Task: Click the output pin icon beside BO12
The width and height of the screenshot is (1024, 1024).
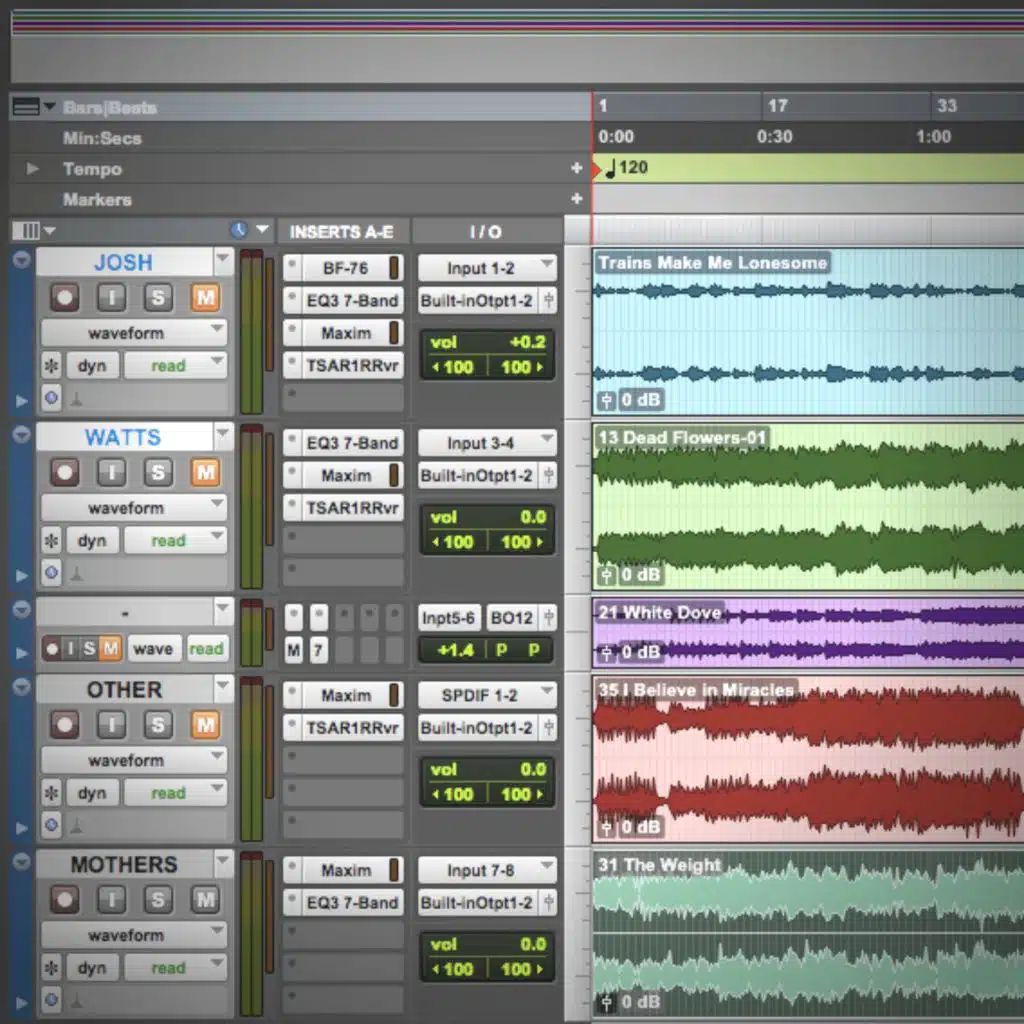Action: point(549,618)
